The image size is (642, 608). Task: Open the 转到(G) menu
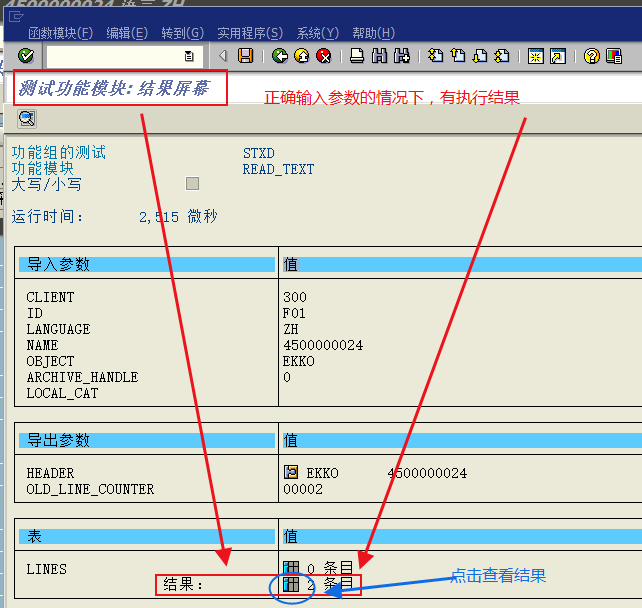pos(183,33)
